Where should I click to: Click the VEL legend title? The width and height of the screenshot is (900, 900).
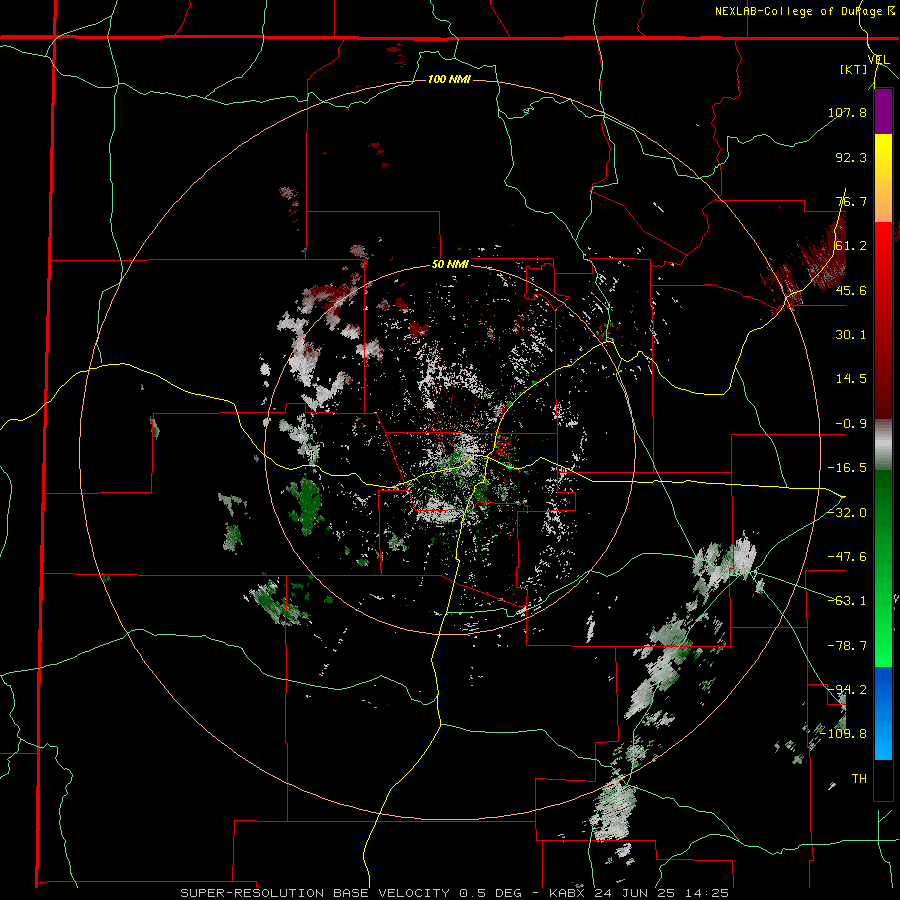tap(879, 60)
